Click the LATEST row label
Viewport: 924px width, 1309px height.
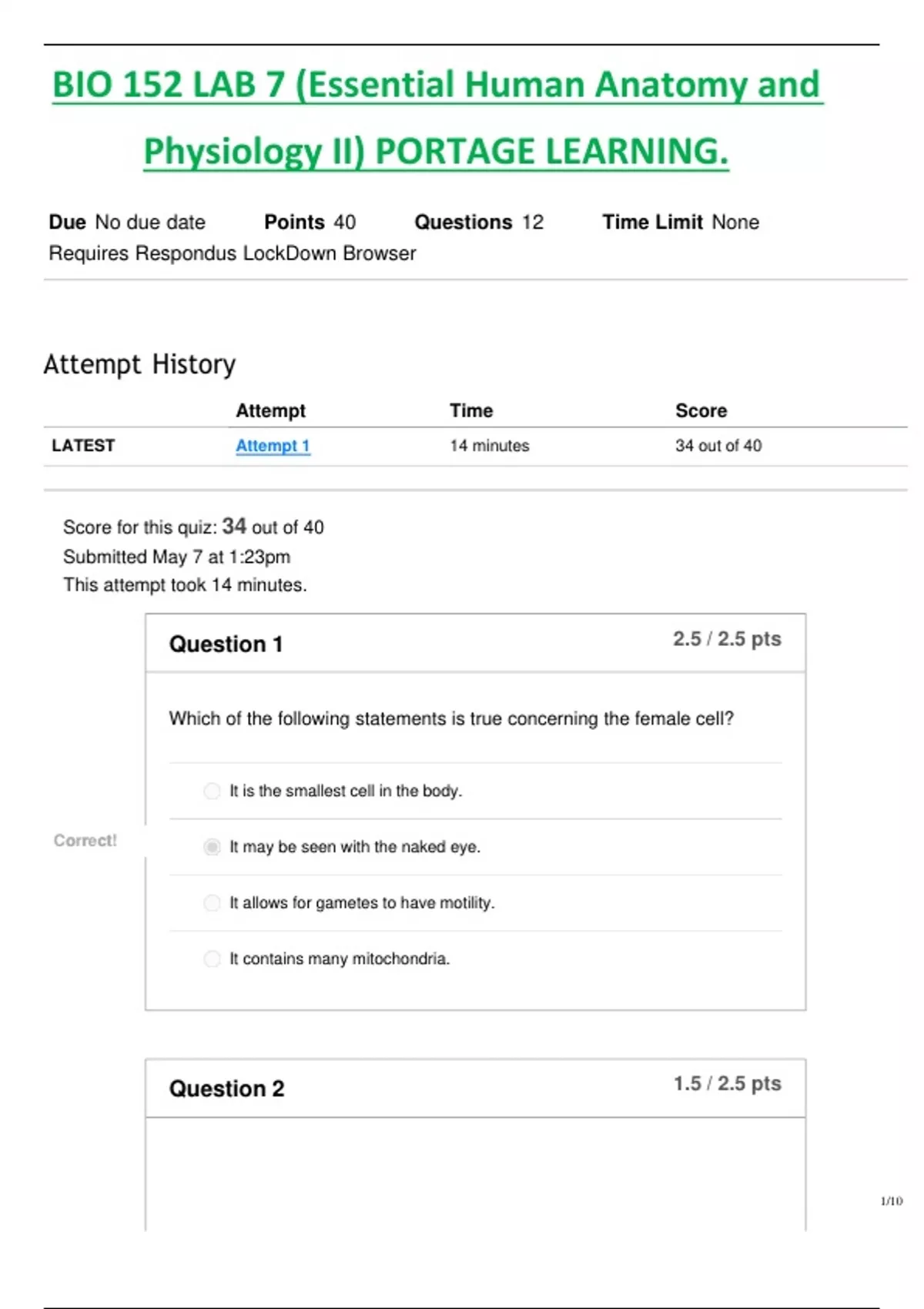83,446
